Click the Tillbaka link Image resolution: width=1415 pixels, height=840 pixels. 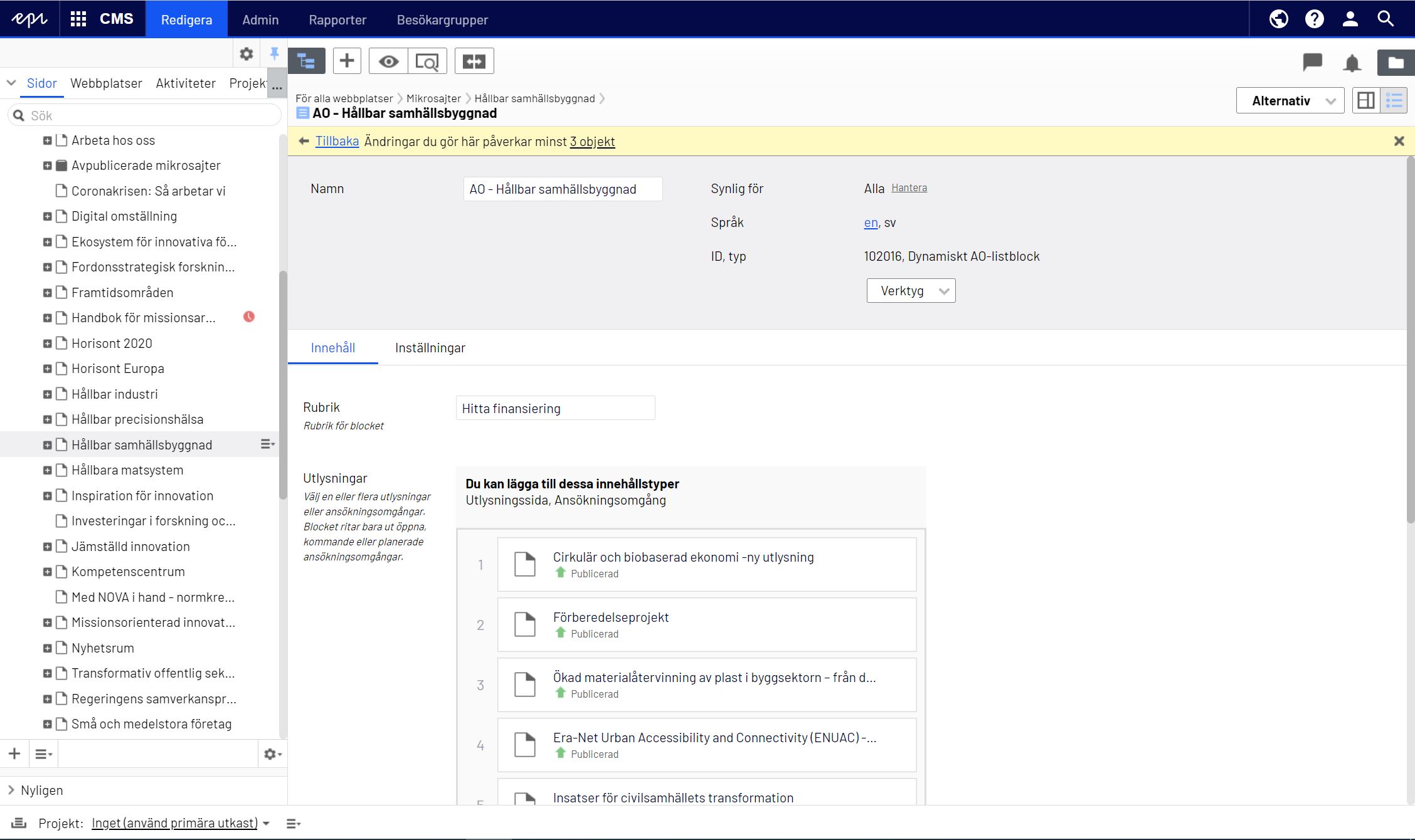click(x=337, y=141)
